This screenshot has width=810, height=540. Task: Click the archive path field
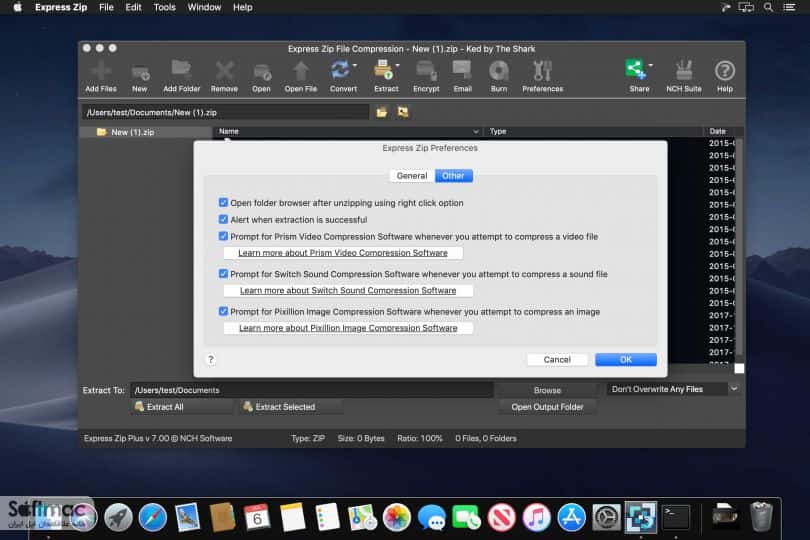point(225,112)
